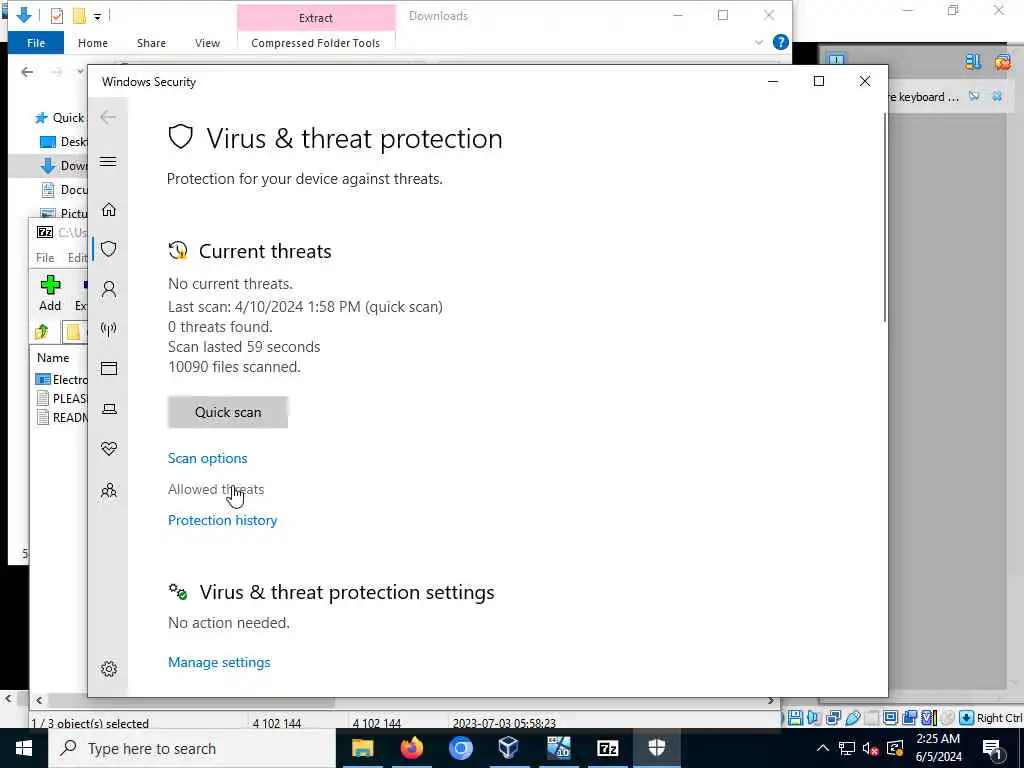The image size is (1024, 768).
Task: Open Account protection person icon in sidebar
Action: pyautogui.click(x=109, y=289)
